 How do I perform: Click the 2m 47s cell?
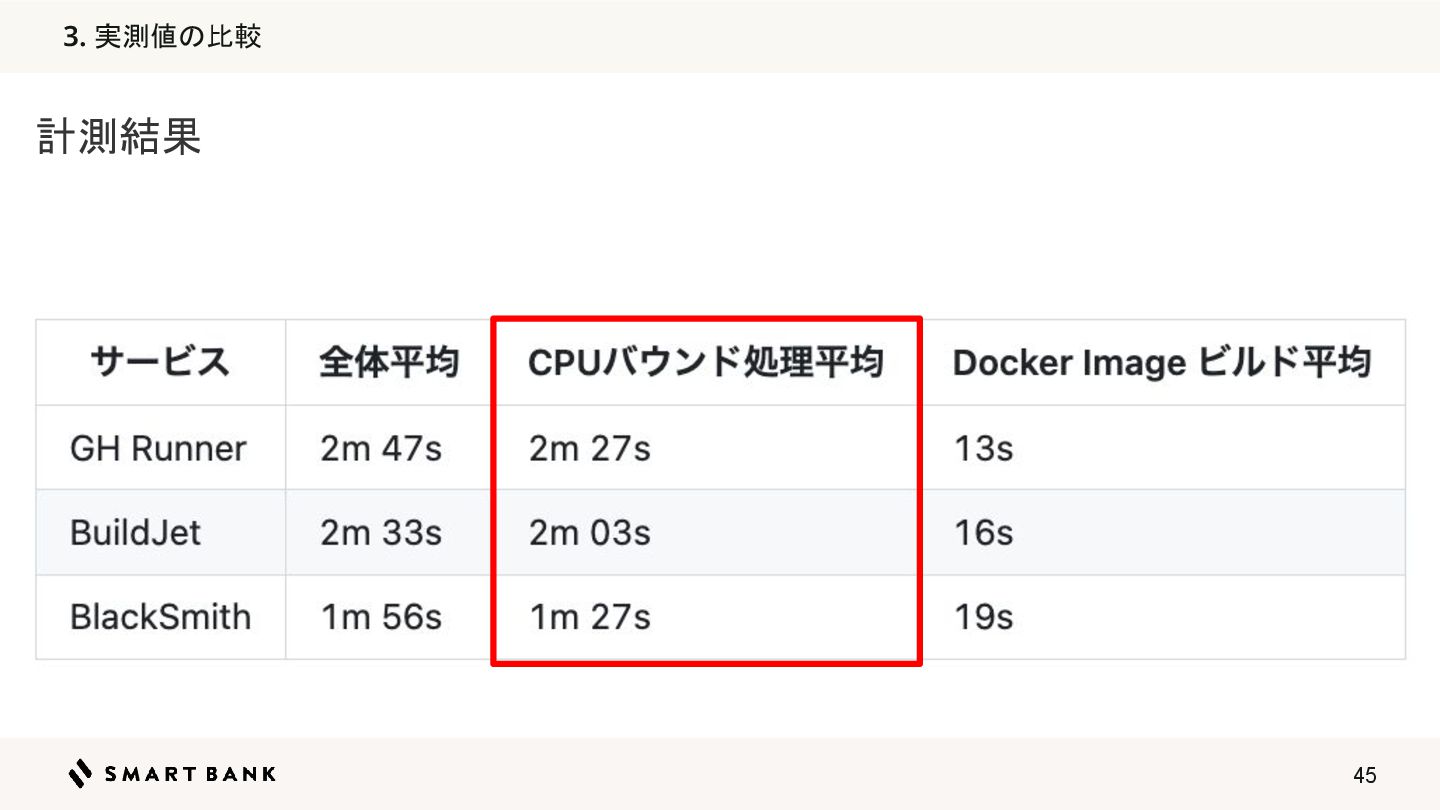[381, 448]
